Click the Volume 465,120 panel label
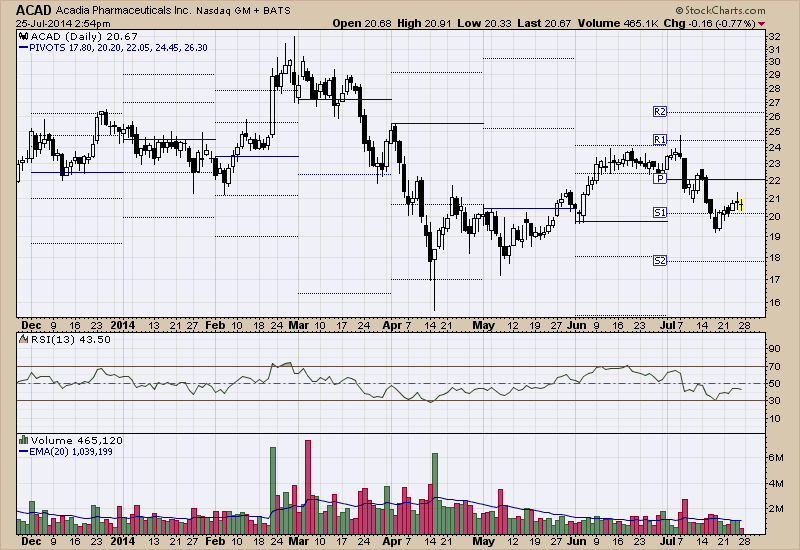Viewport: 800px width, 550px height. [x=77, y=440]
